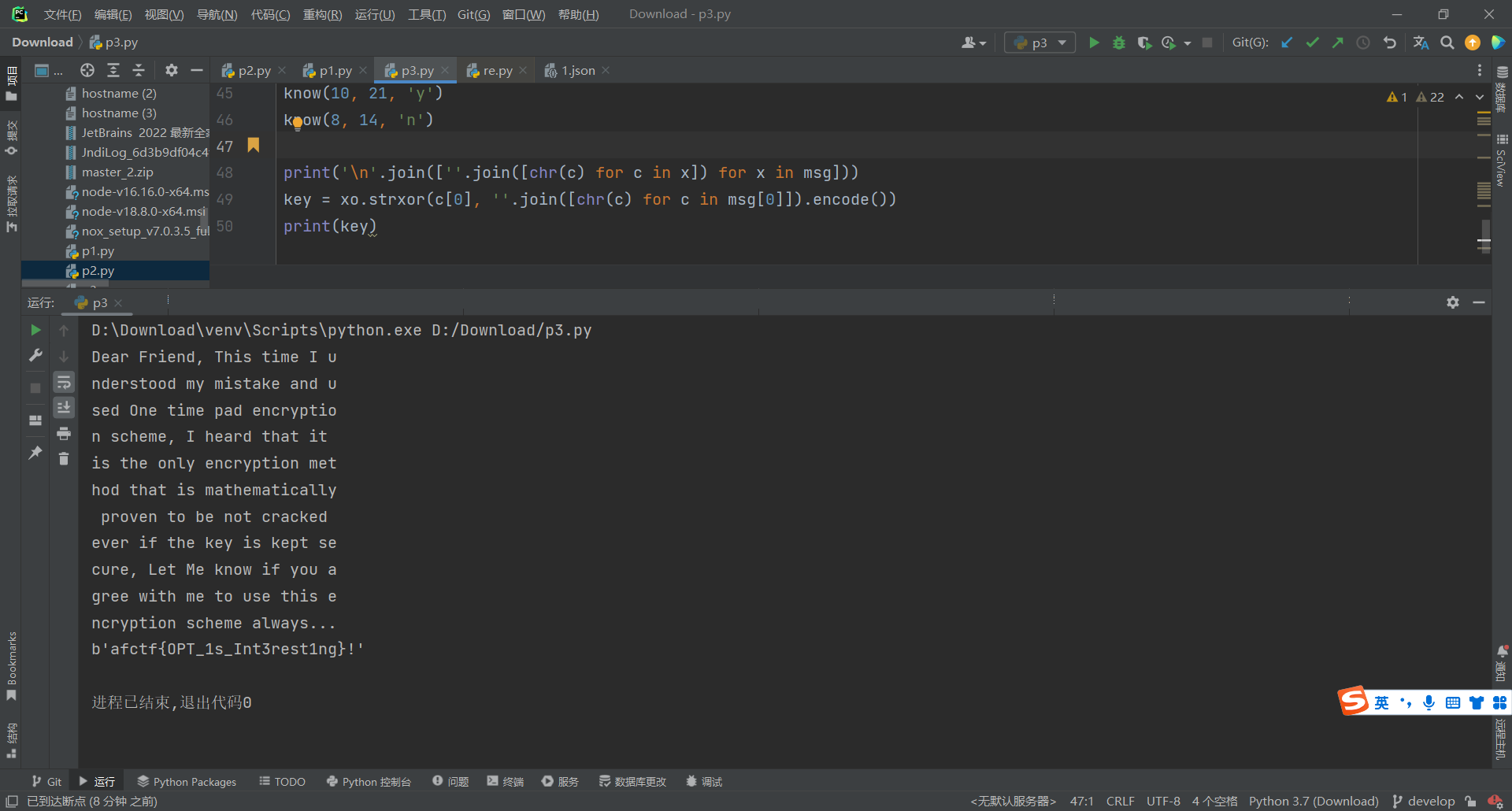Open the translate plugin icon

[x=1421, y=43]
